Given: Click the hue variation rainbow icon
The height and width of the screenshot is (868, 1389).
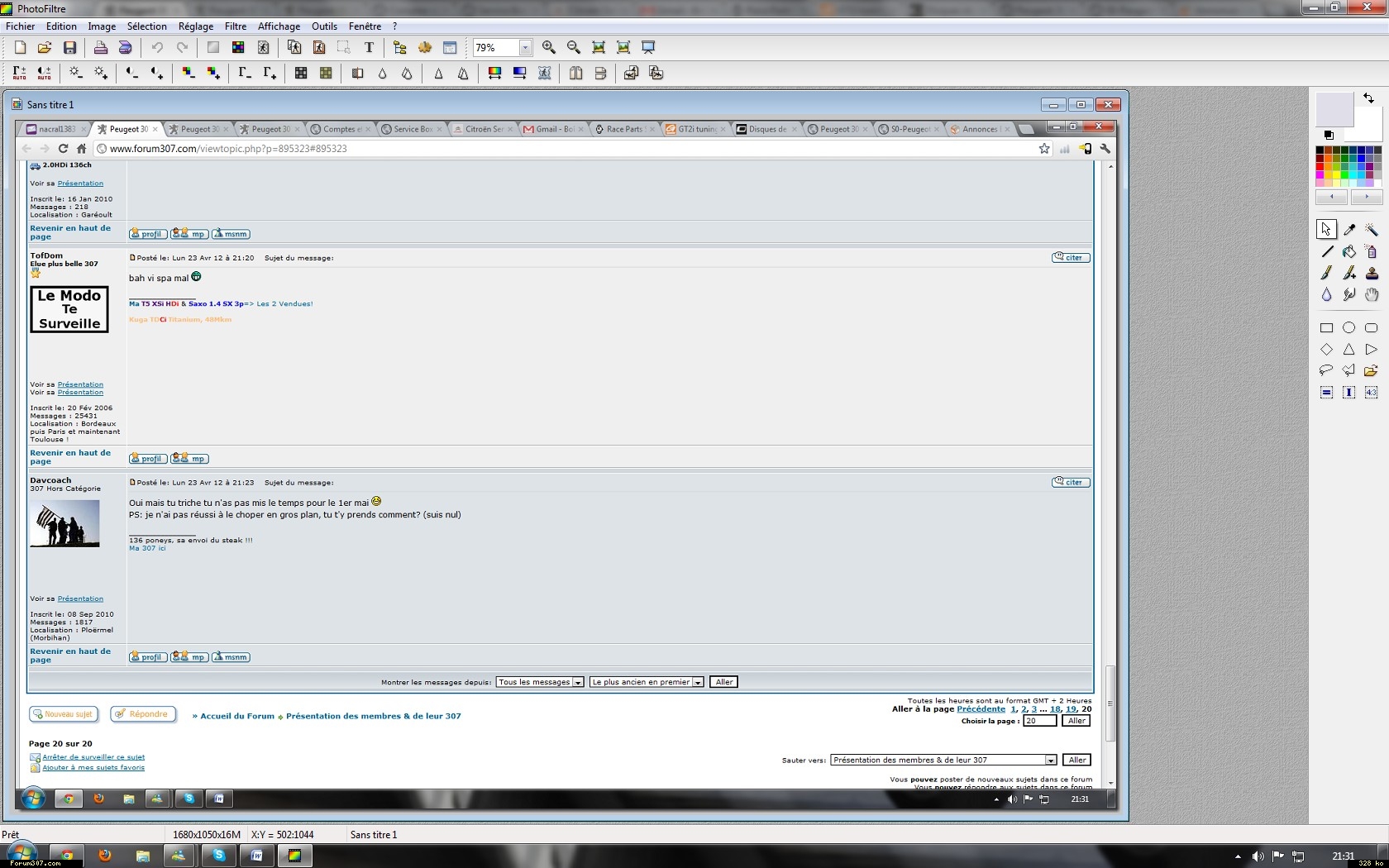Looking at the screenshot, I should point(494,73).
